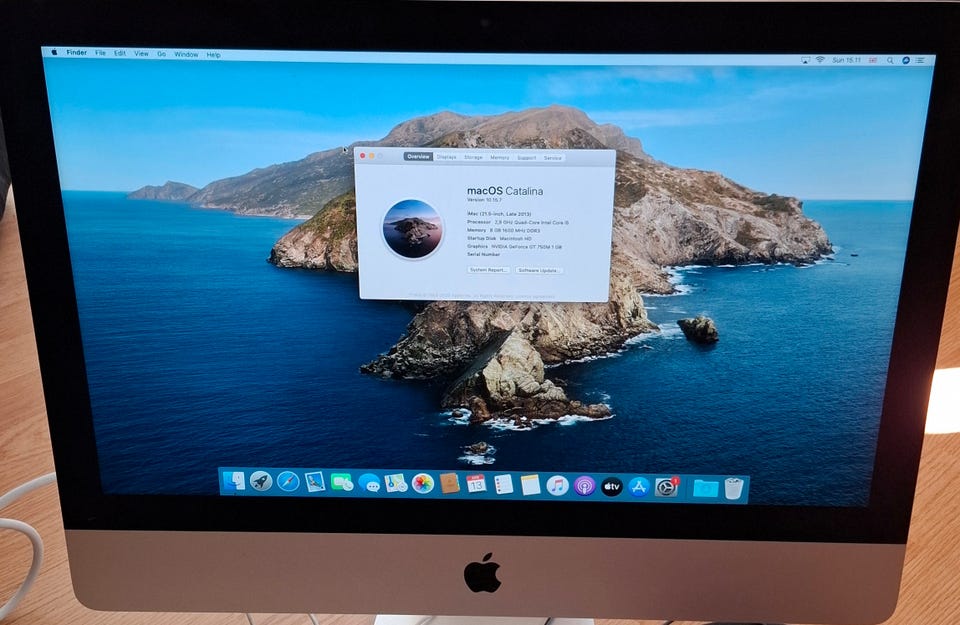Screen dimensions: 960x625
Task: Click the clock showing Sun 15:11
Action: [846, 60]
